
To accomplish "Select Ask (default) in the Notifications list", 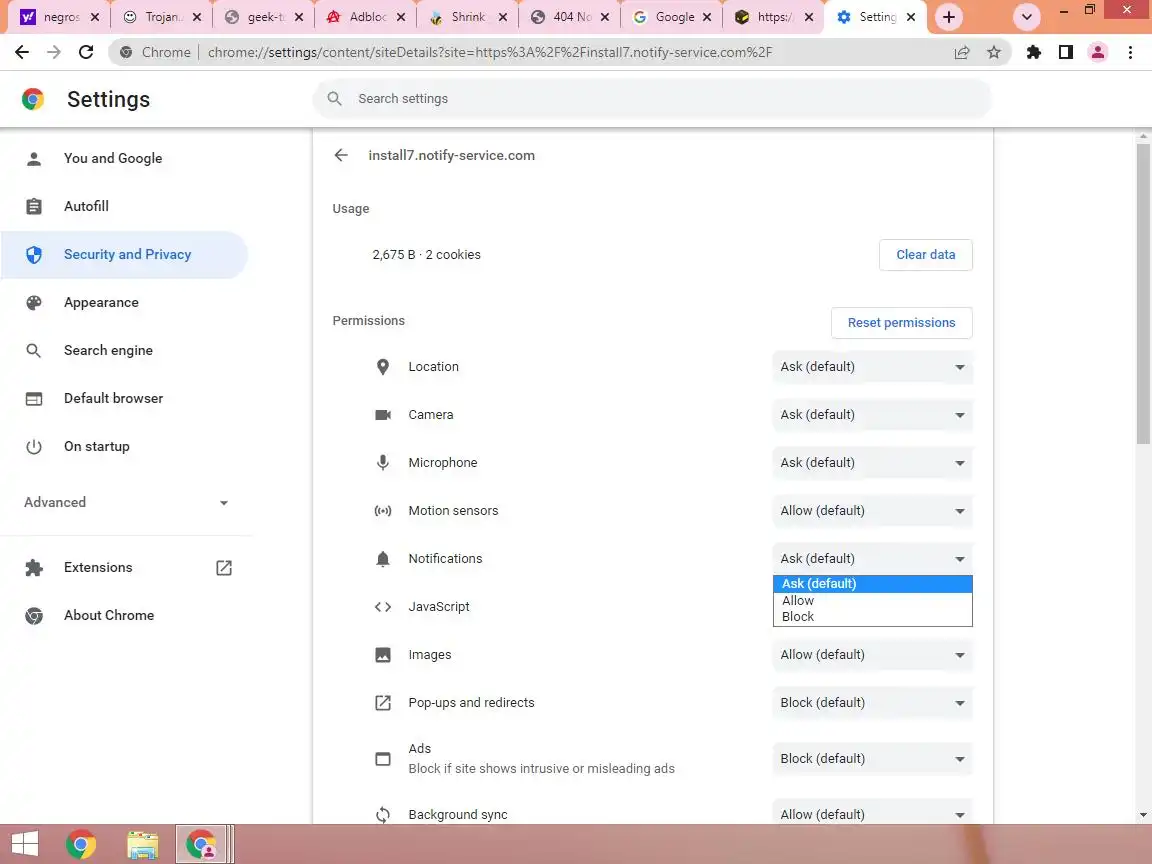I will 873,584.
